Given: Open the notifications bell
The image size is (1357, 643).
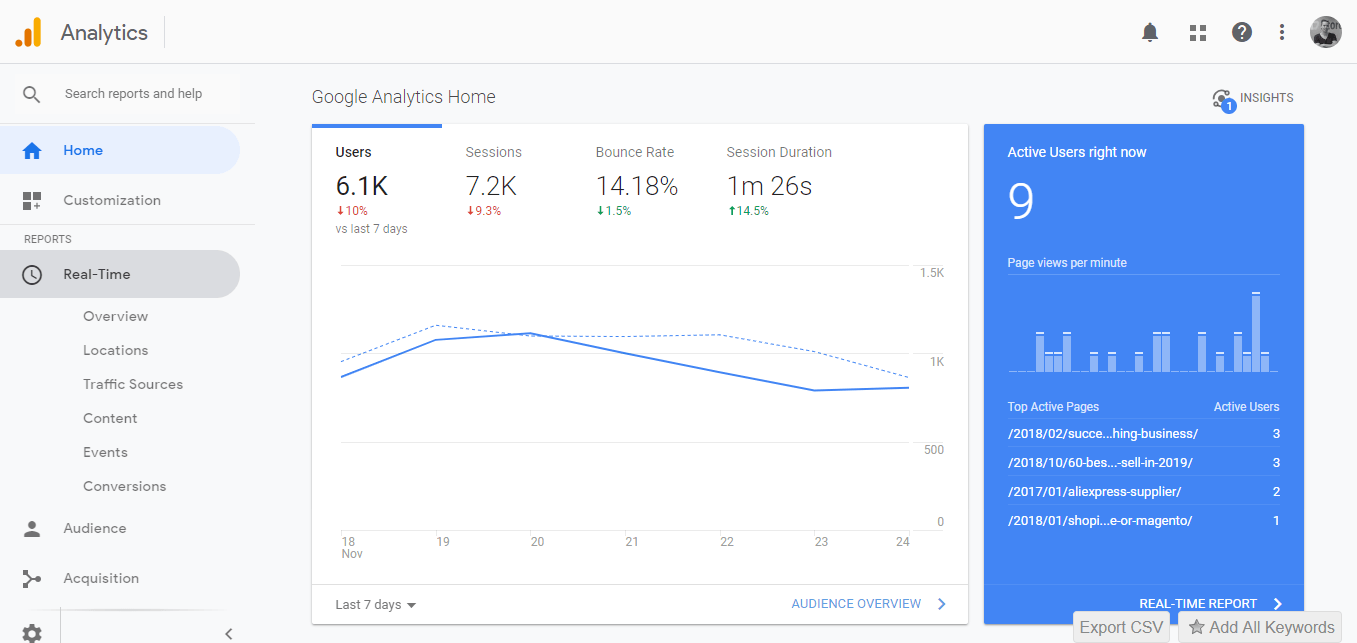Looking at the screenshot, I should [1150, 32].
